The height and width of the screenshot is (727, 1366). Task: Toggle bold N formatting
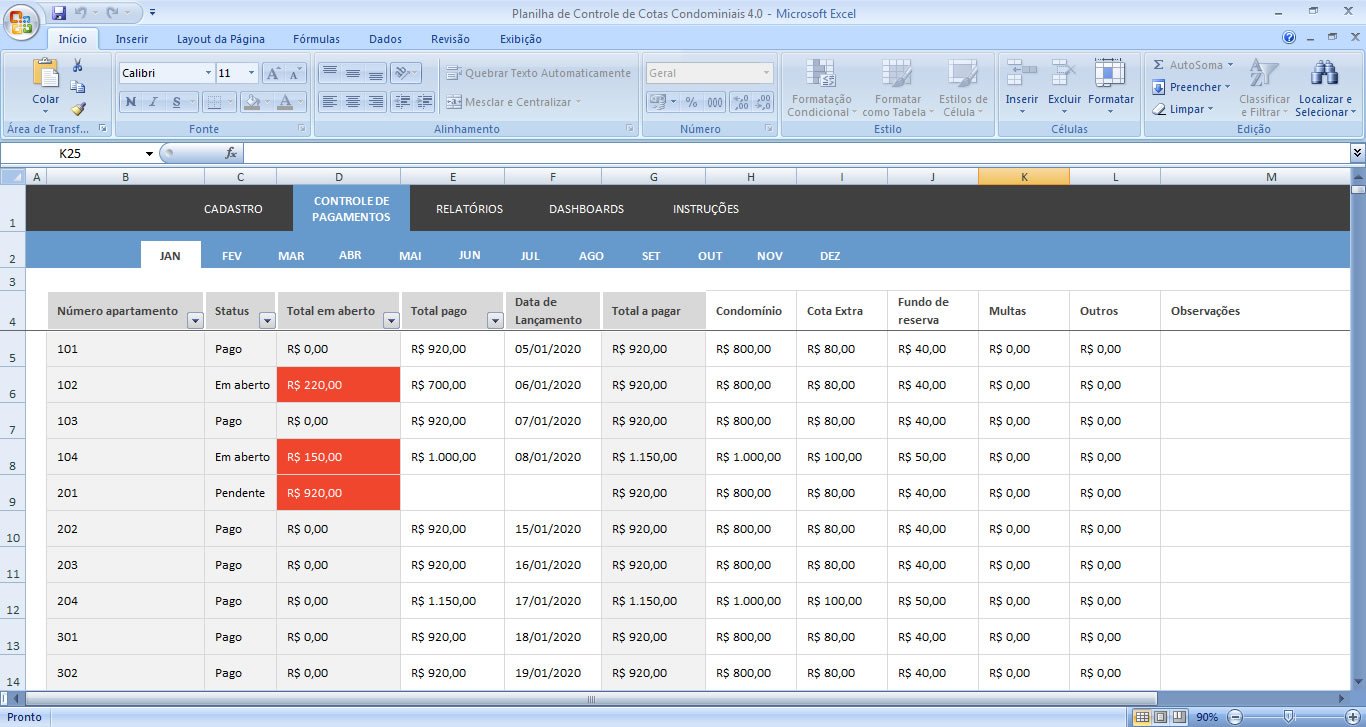130,102
